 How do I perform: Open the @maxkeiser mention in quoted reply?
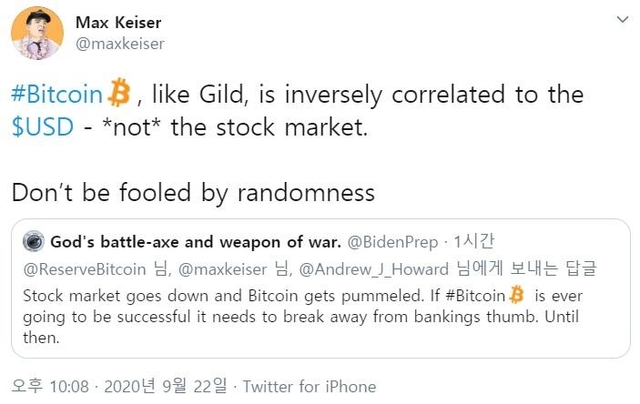point(222,269)
